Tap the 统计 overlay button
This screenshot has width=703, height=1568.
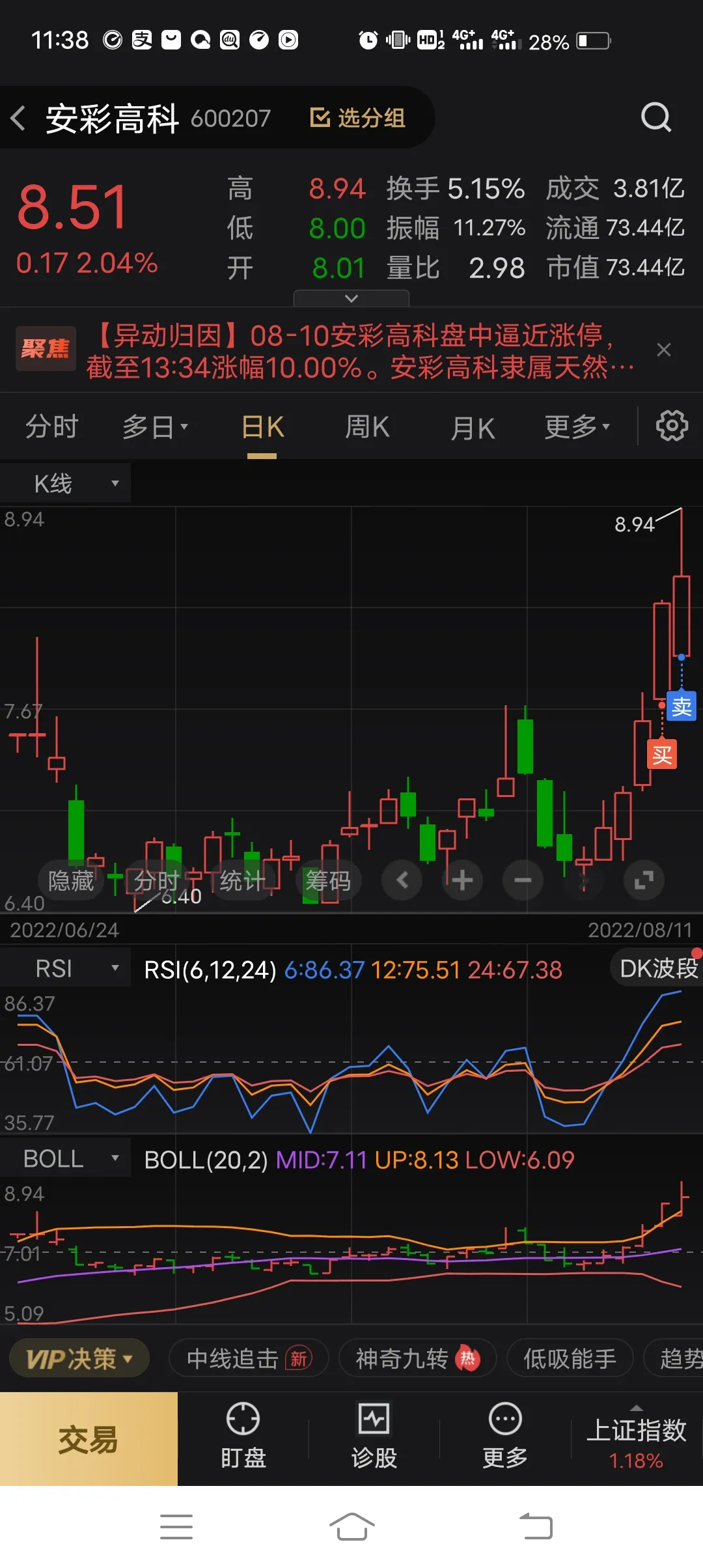click(x=242, y=880)
